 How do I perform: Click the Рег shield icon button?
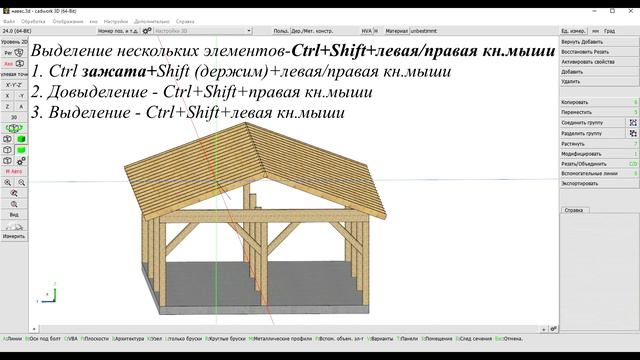[x=14, y=53]
